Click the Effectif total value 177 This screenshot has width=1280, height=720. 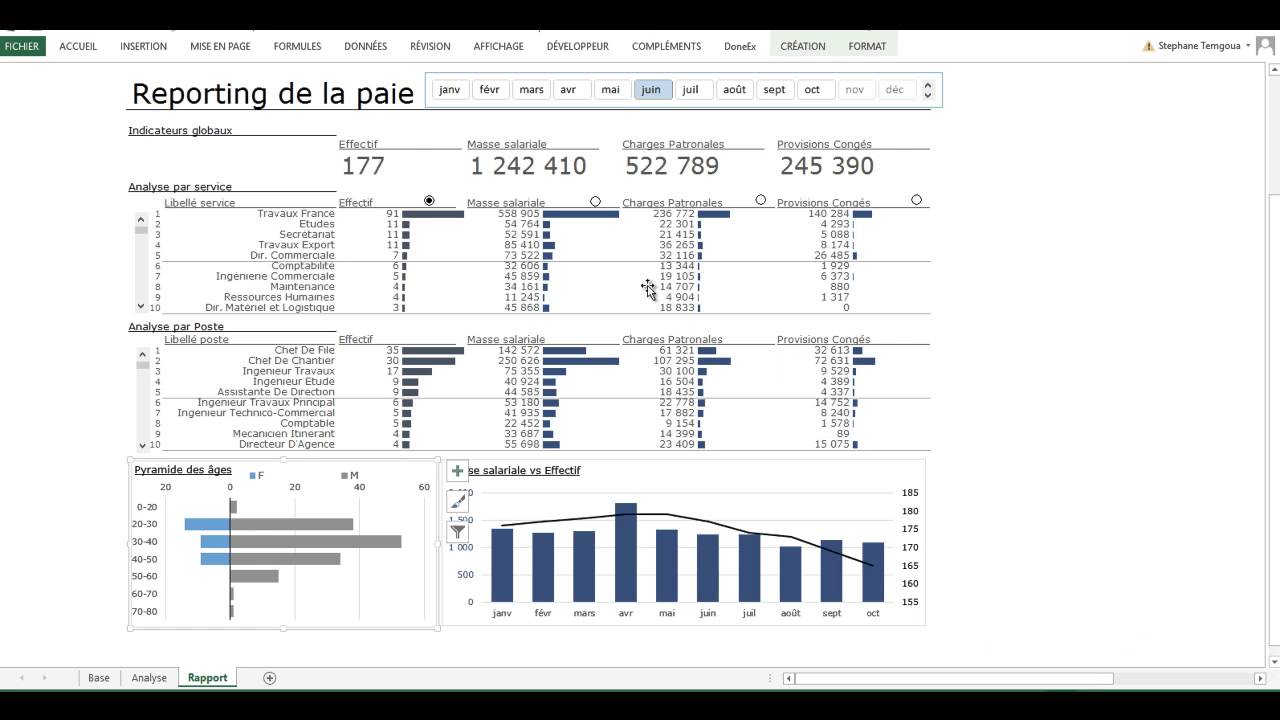[x=363, y=166]
